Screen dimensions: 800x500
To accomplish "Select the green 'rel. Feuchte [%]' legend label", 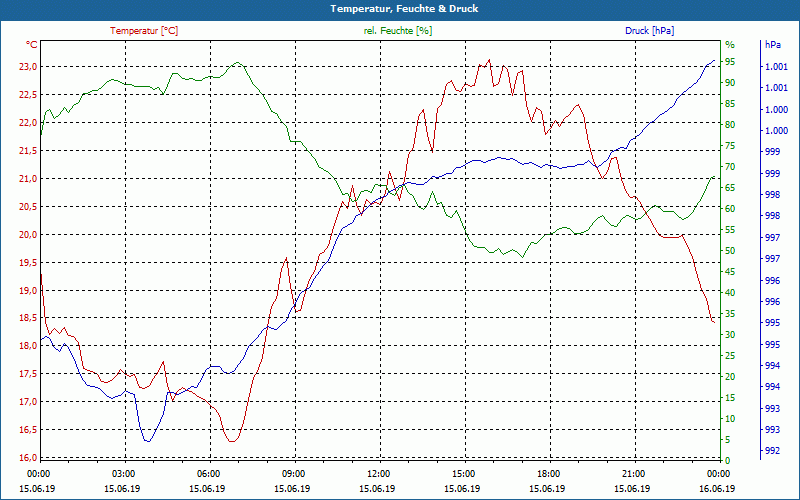I will tap(397, 31).
